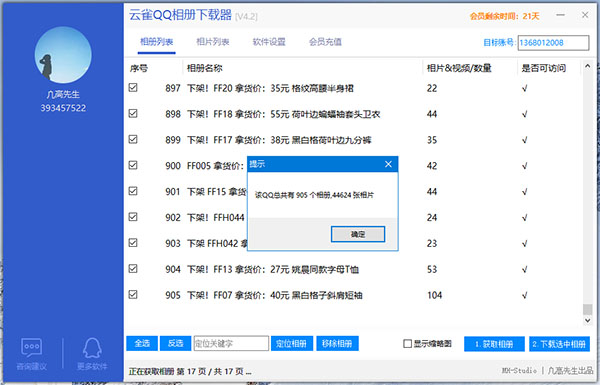The image size is (600, 385).
Task: Click the 会员剩余时间: 21天 text
Action: click(504, 16)
